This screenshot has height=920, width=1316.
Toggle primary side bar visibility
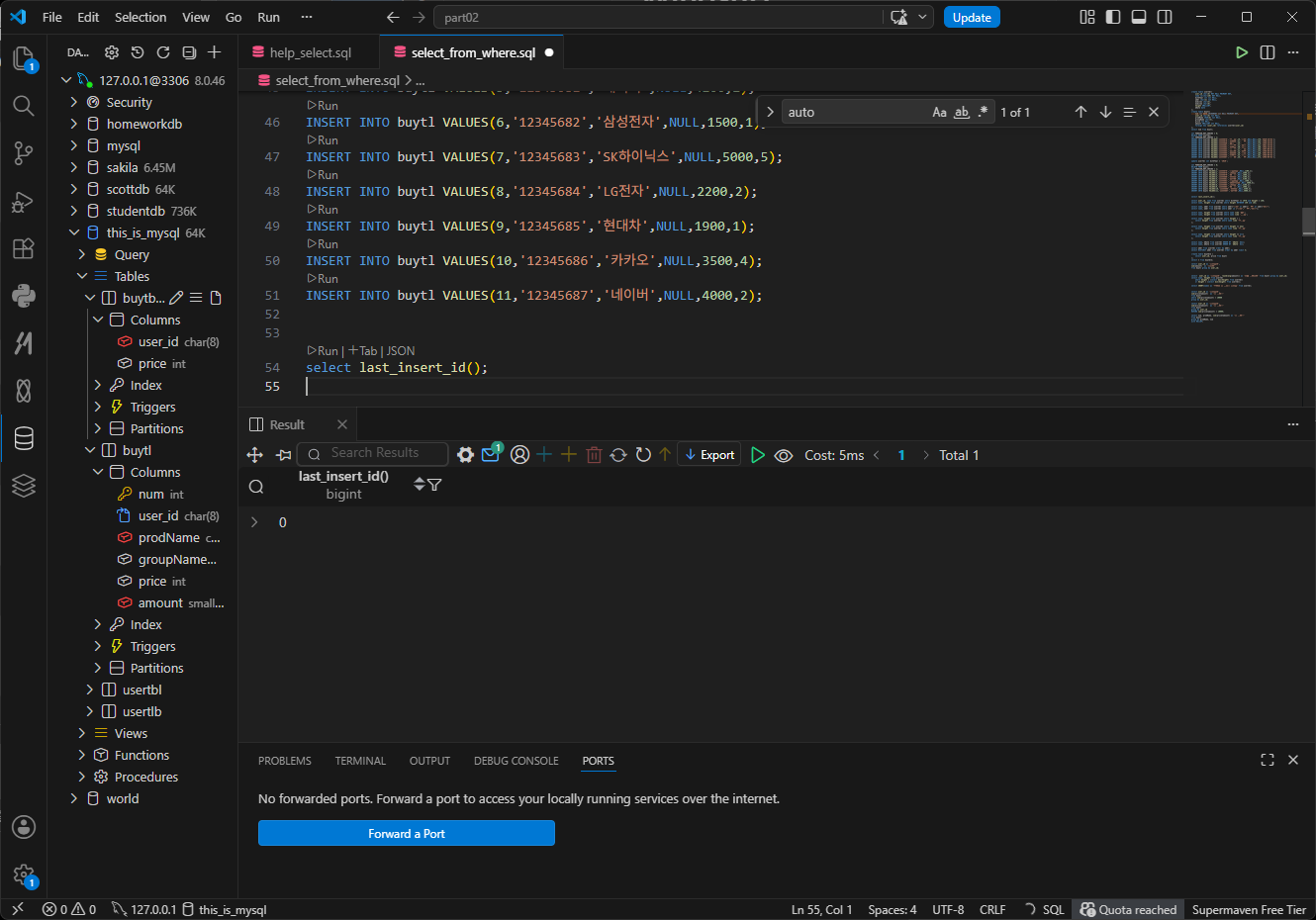(1113, 17)
